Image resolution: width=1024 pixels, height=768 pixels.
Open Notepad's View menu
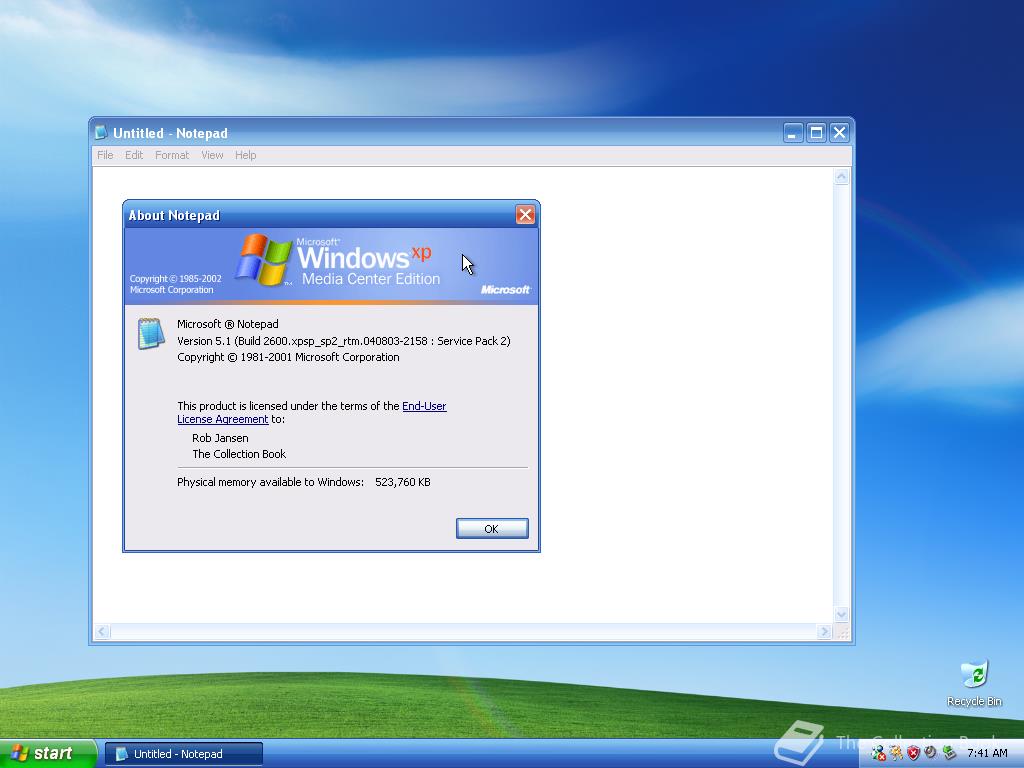[x=212, y=155]
